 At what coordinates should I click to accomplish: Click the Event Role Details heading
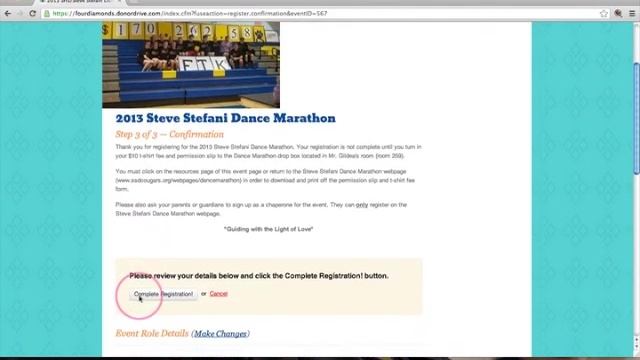pos(152,333)
